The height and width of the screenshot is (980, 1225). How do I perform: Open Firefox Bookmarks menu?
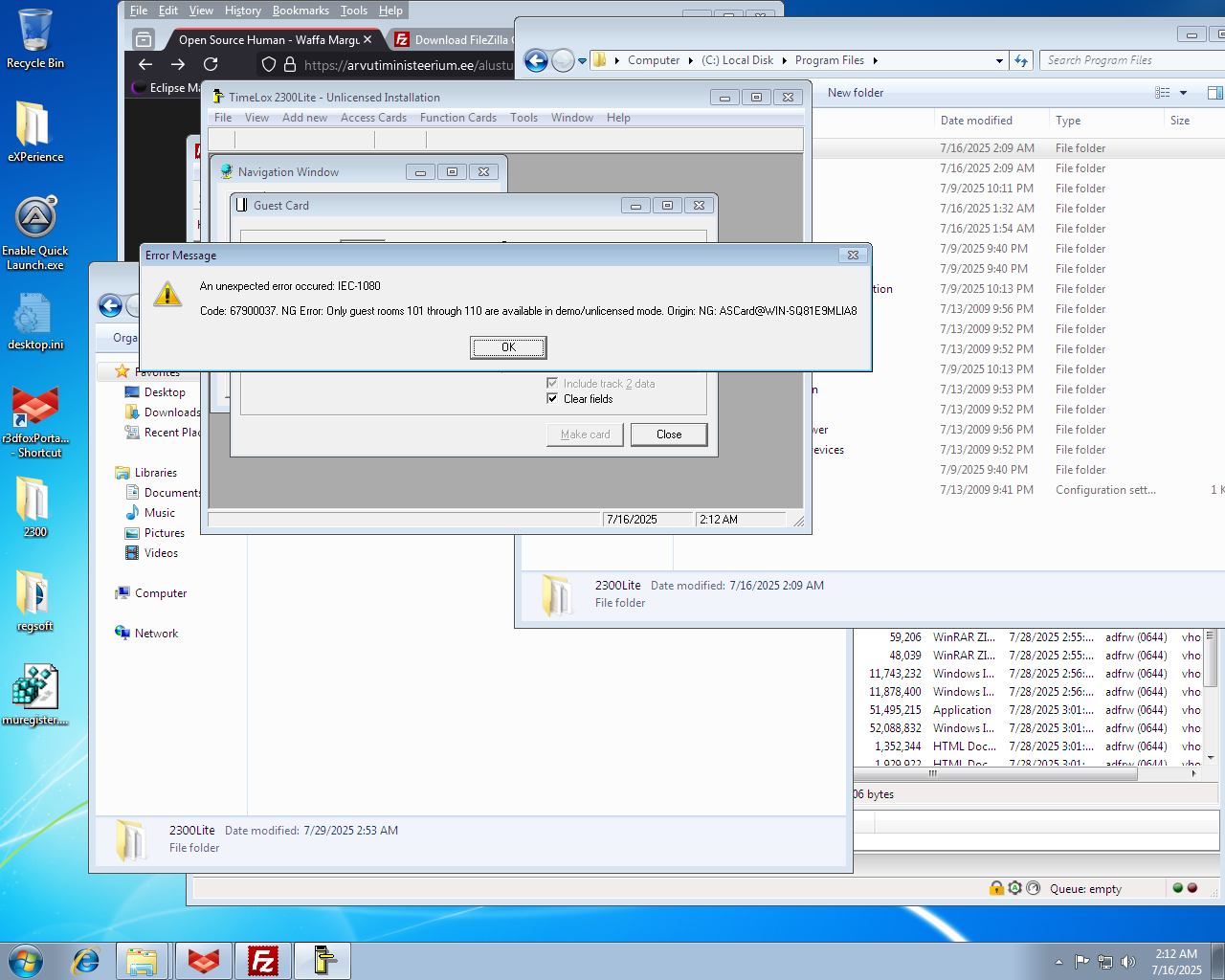click(x=301, y=11)
